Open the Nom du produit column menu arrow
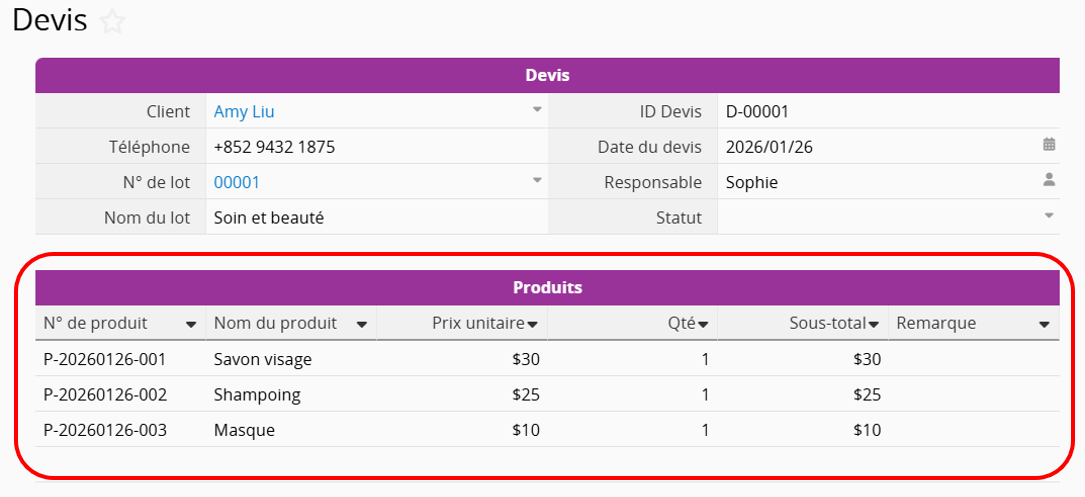Viewport: 1085px width, 497px height. pos(362,325)
